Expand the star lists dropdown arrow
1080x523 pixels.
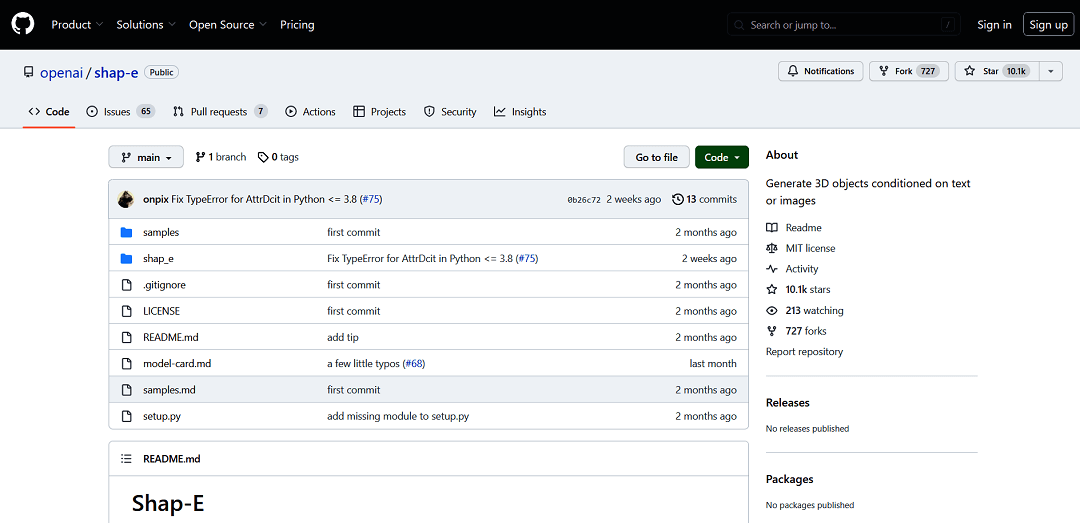coord(1050,71)
